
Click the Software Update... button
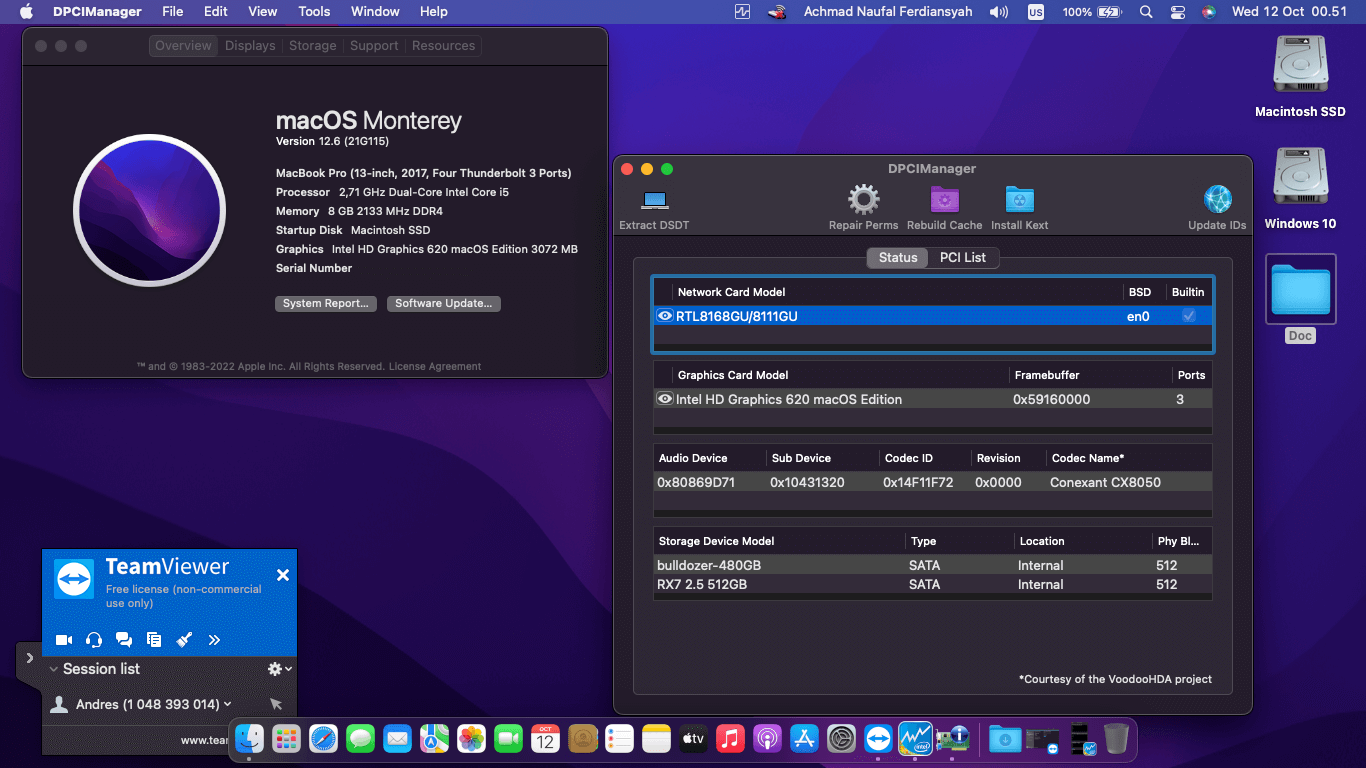click(443, 304)
